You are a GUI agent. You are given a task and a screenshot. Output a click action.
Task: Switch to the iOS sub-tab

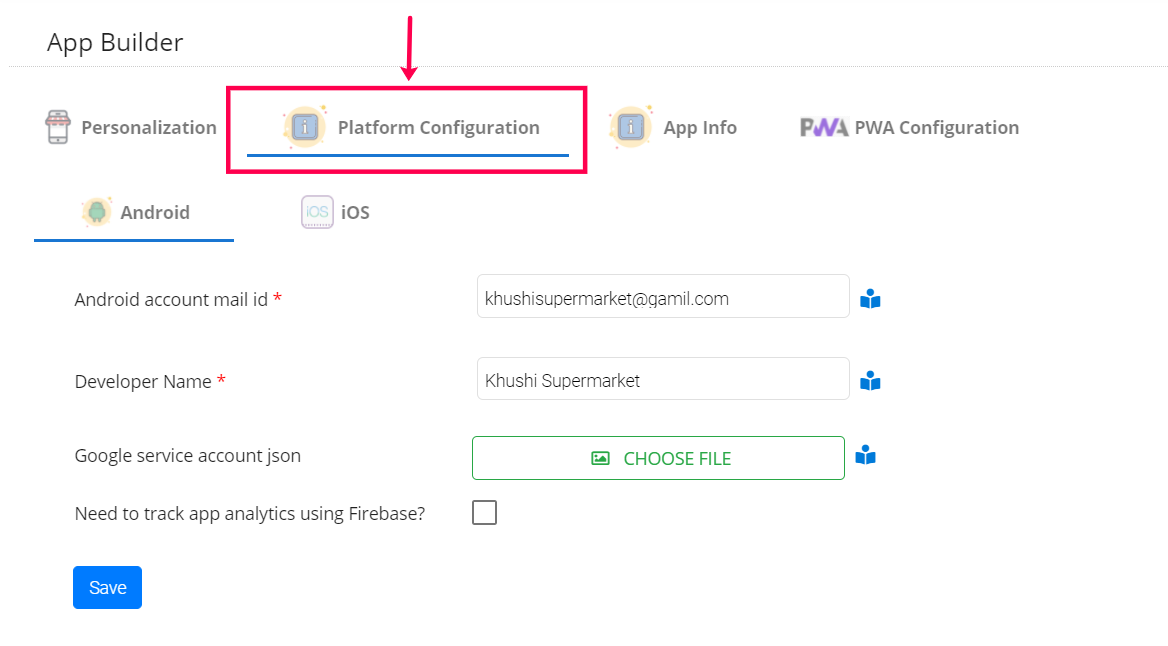354,212
